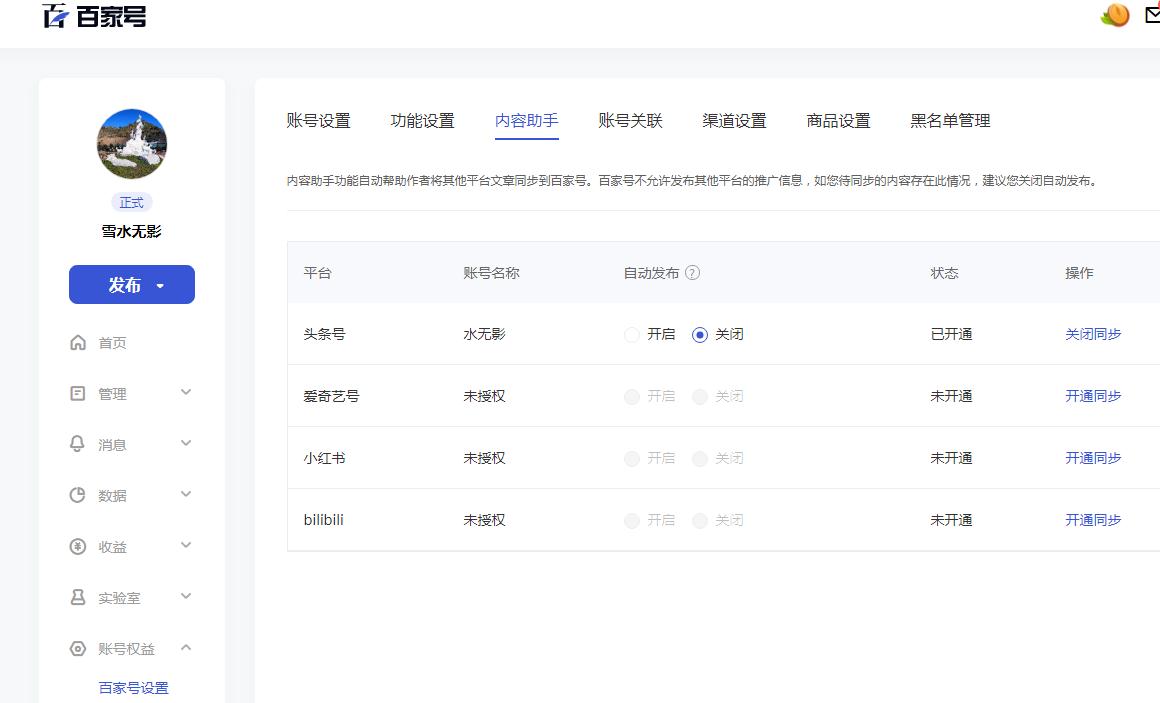Screen dimensions: 1160x703
Task: Click the 头条号 platform cell
Action: (x=324, y=334)
